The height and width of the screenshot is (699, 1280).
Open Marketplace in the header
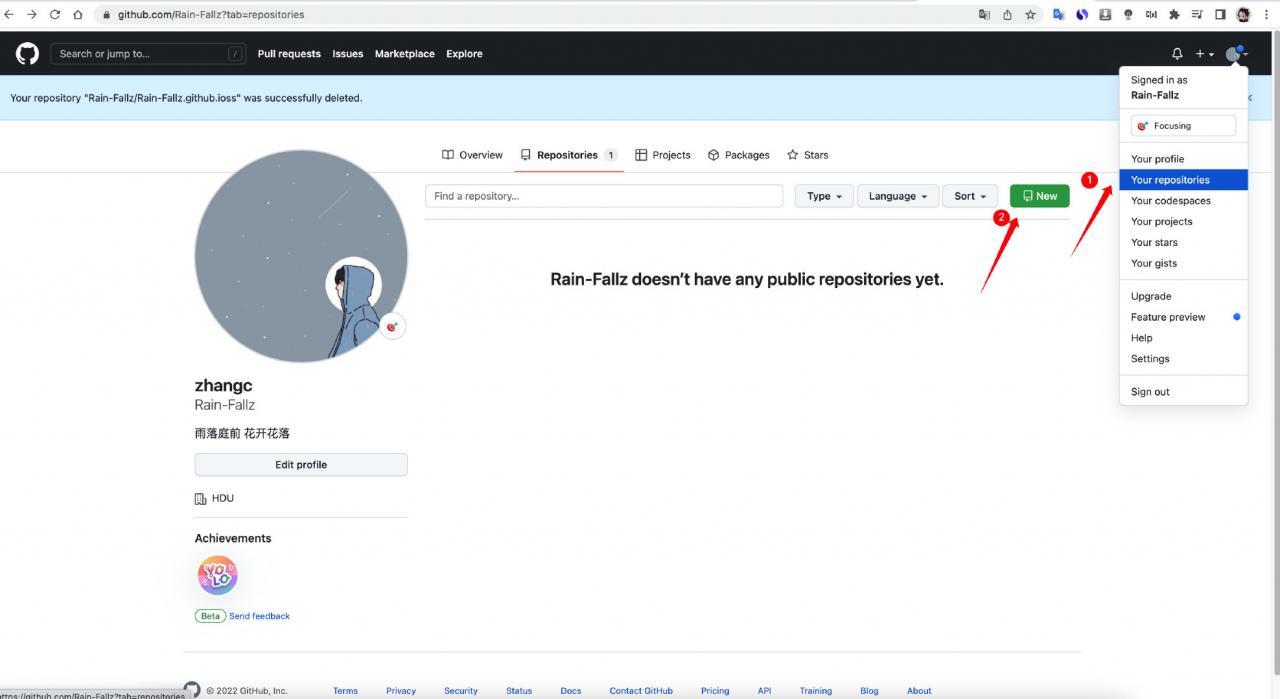coord(405,54)
